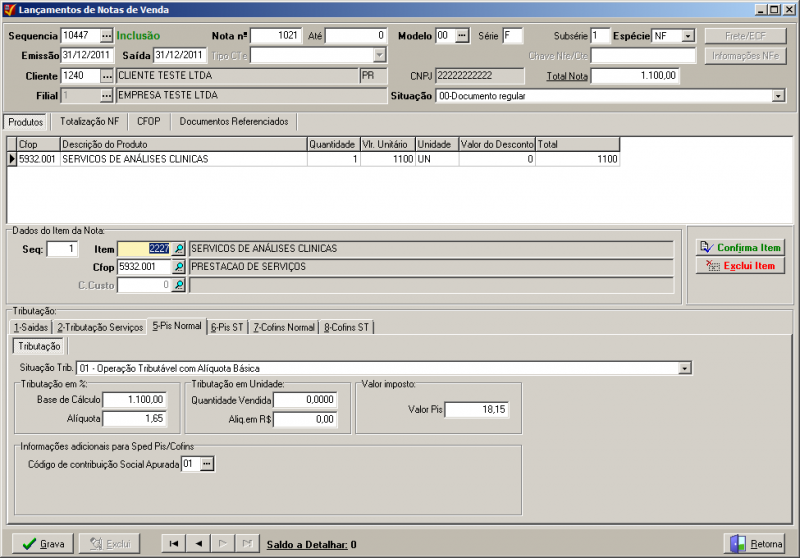800x558 pixels.
Task: Focus the Quantidade Vendida field
Action: 305,400
